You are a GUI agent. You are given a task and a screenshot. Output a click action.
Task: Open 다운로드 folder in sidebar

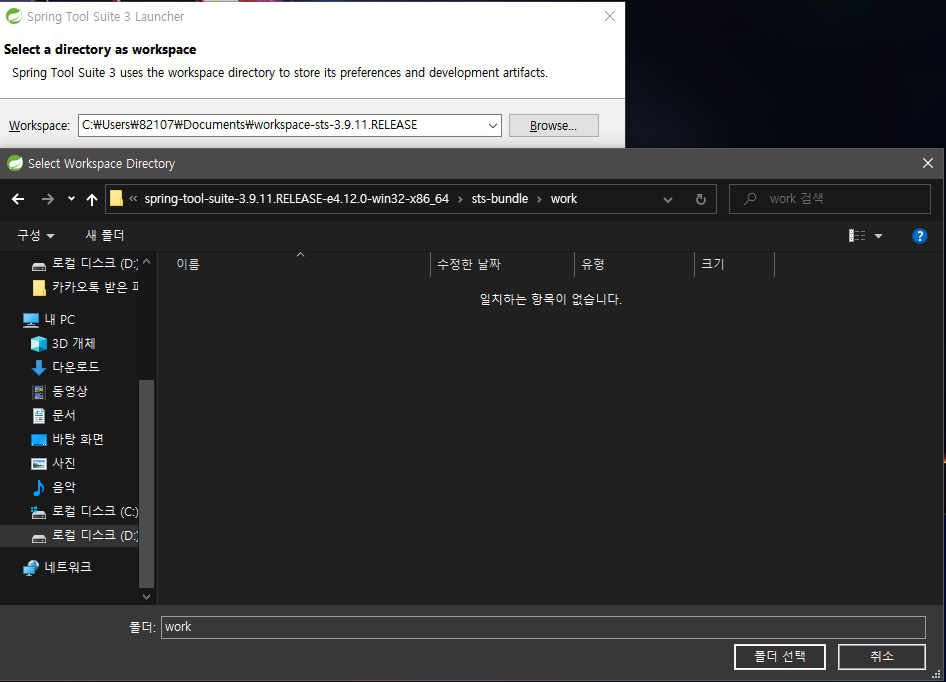65,367
